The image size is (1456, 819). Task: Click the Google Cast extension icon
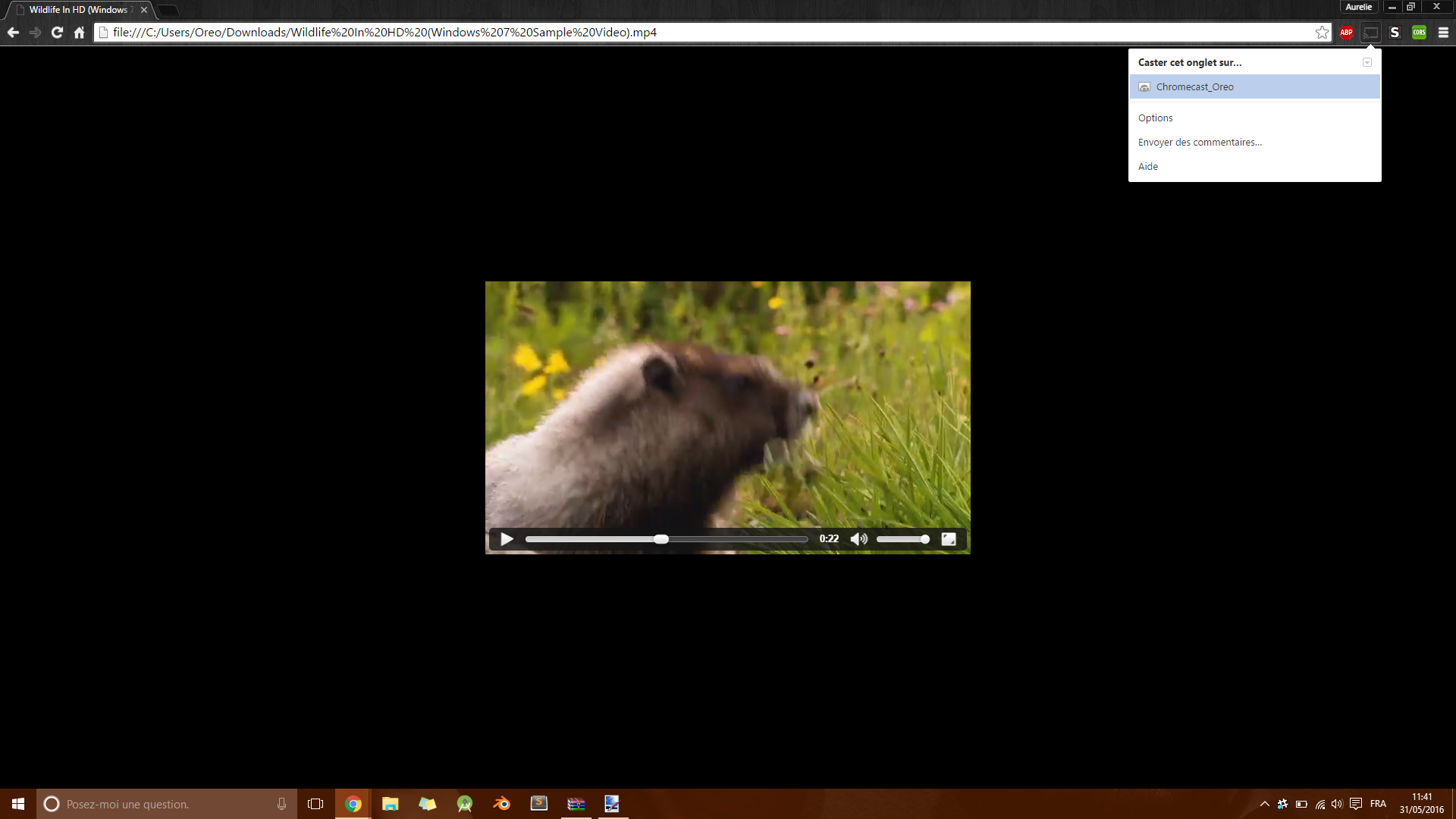click(1370, 33)
